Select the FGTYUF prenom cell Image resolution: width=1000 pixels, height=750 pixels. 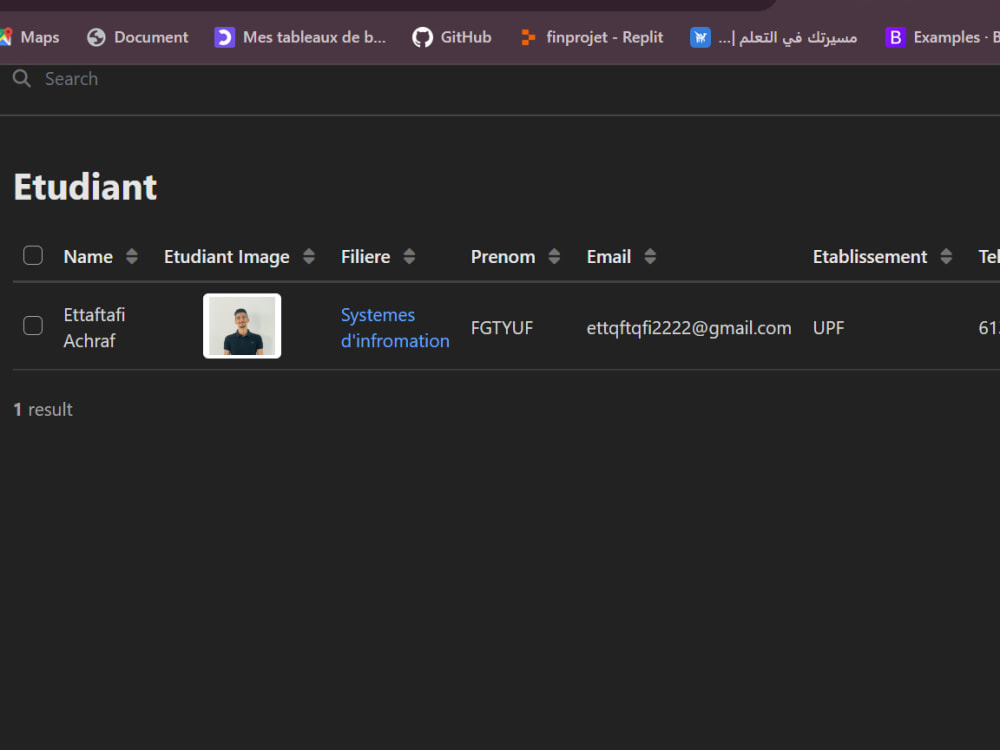pyautogui.click(x=502, y=328)
